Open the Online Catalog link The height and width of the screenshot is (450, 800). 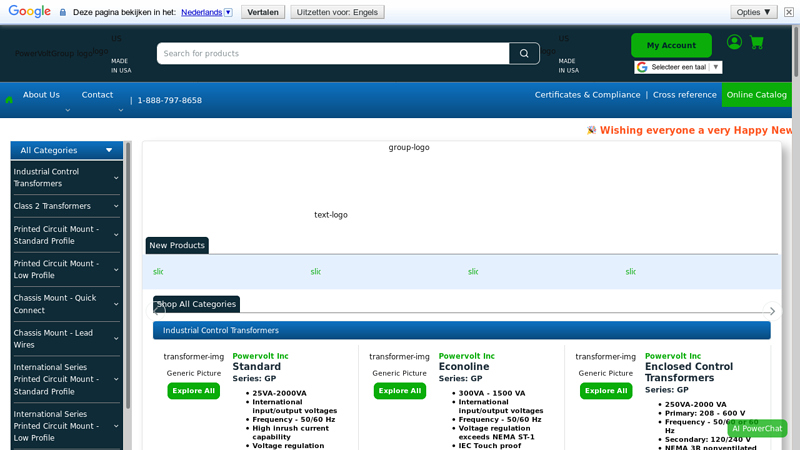click(756, 95)
